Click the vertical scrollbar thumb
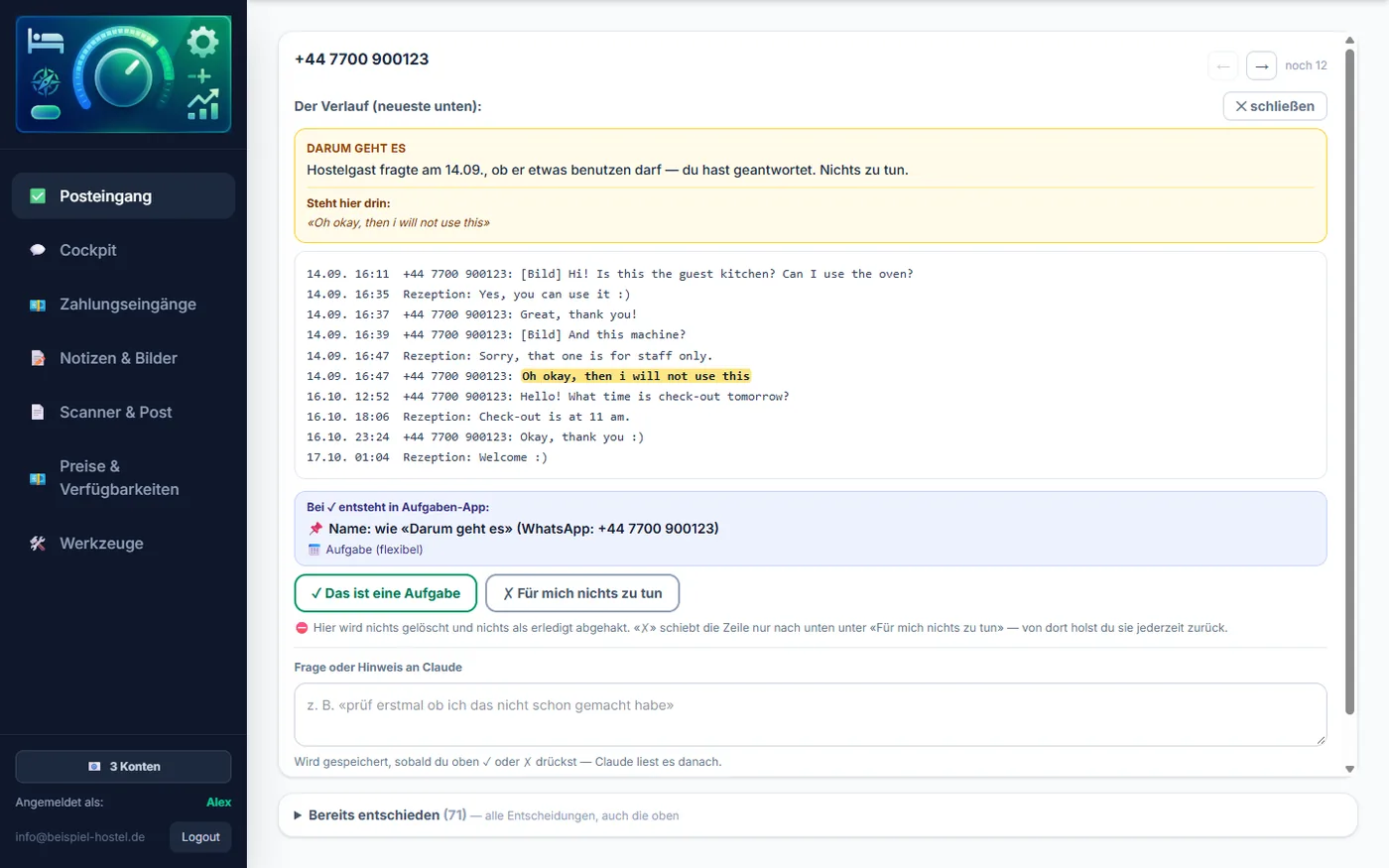 (x=1349, y=381)
